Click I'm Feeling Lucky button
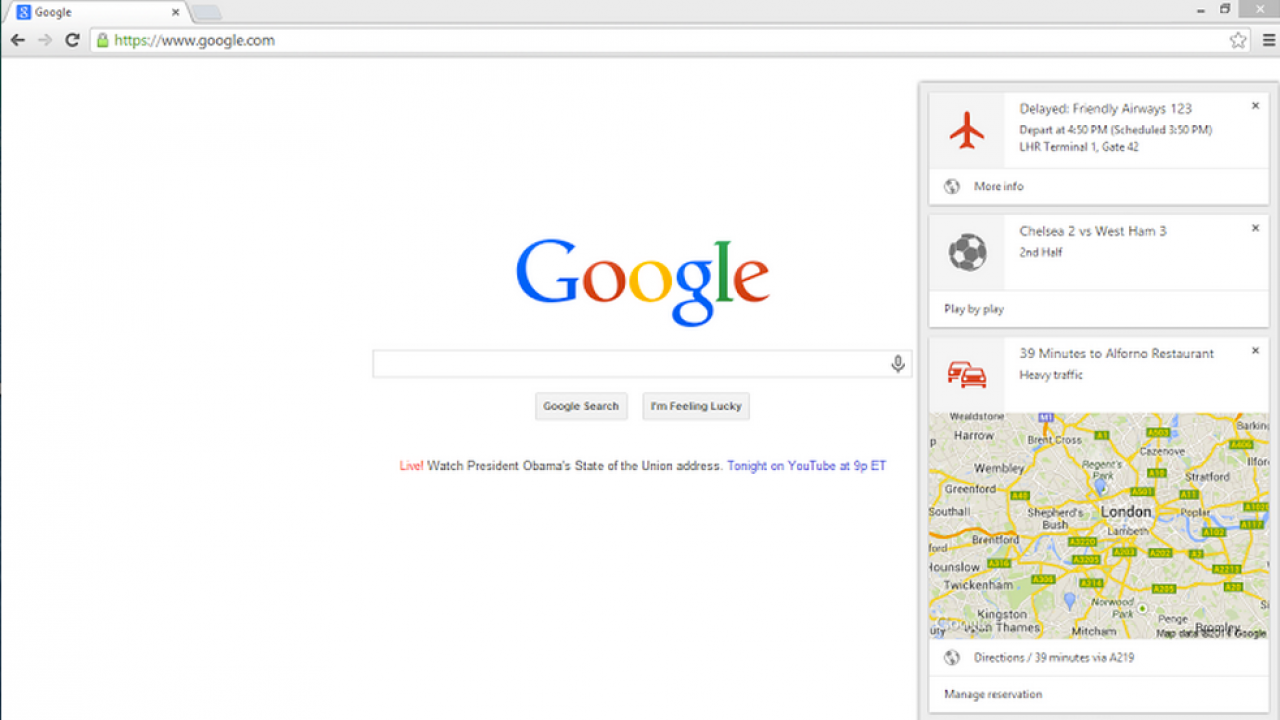 pyautogui.click(x=696, y=406)
